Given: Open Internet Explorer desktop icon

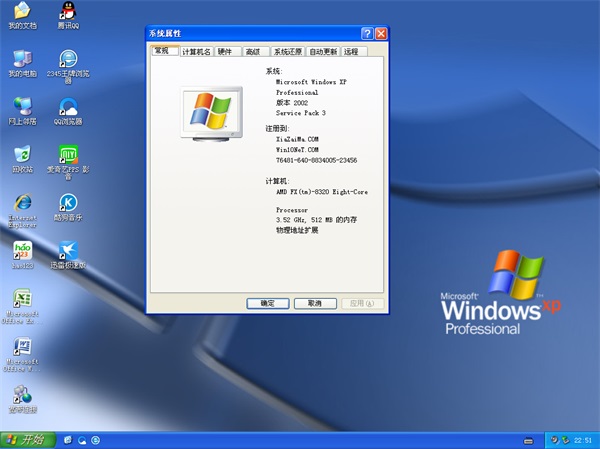Looking at the screenshot, I should click(x=22, y=202).
